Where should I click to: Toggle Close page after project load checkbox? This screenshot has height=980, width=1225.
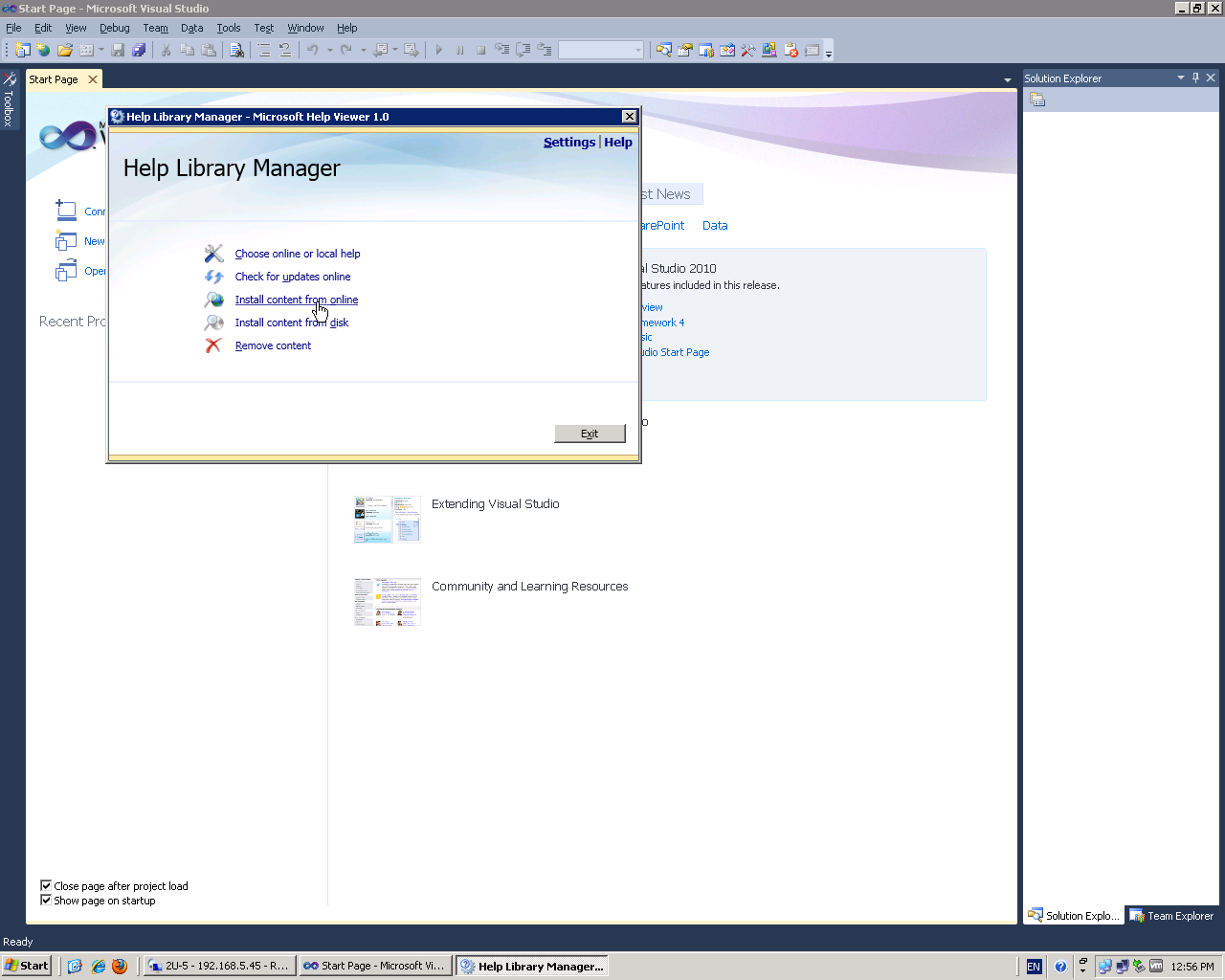(x=45, y=885)
